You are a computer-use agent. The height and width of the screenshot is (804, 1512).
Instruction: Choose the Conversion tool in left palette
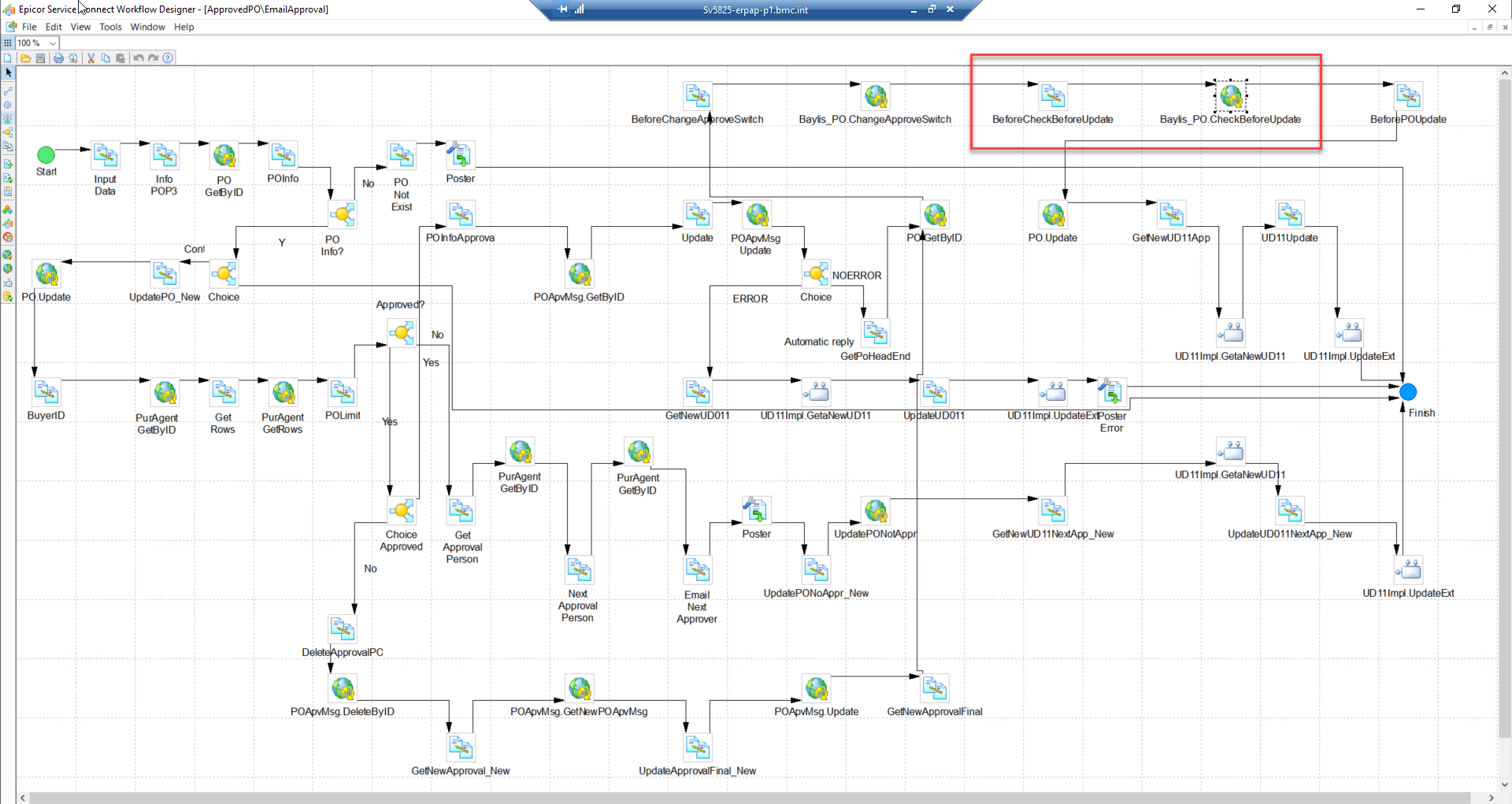coord(8,146)
